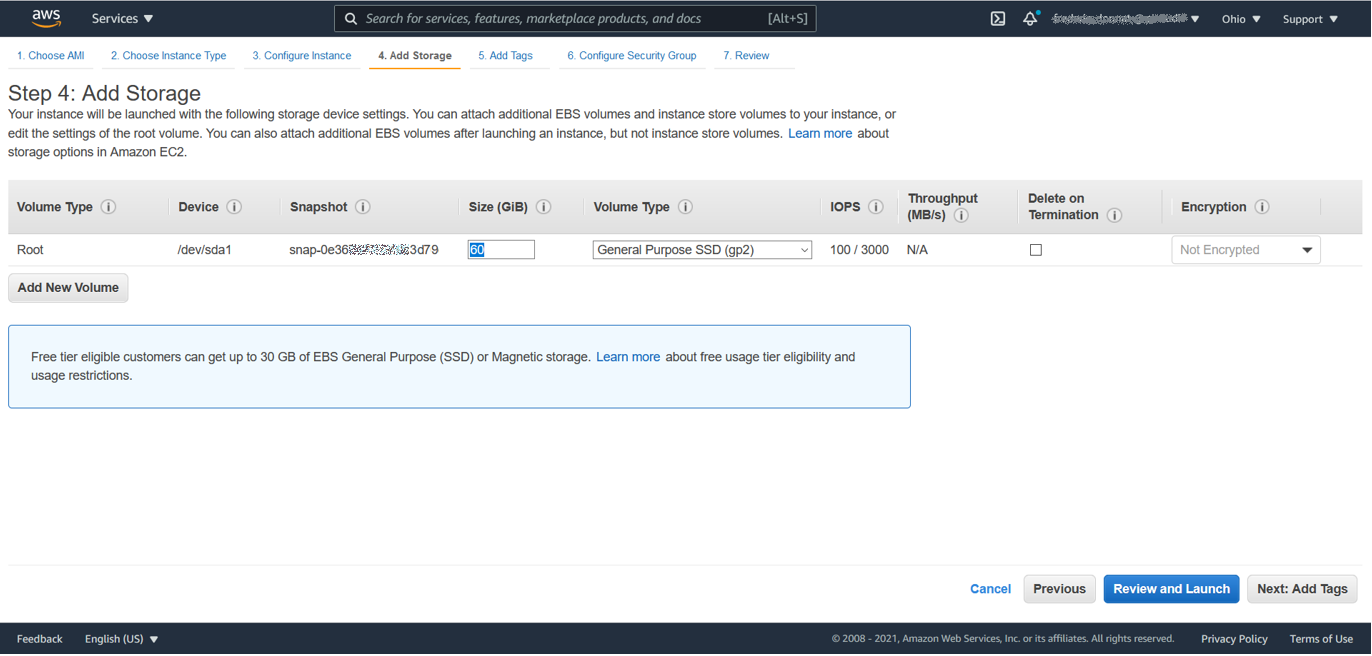Click the Add New Volume button
The image size is (1372, 656).
pos(68,288)
